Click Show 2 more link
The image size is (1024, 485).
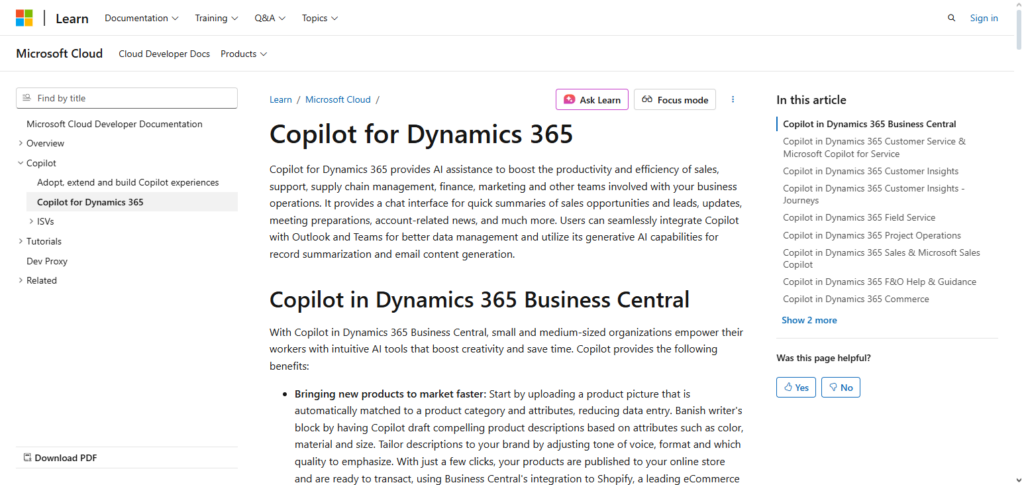coord(809,321)
